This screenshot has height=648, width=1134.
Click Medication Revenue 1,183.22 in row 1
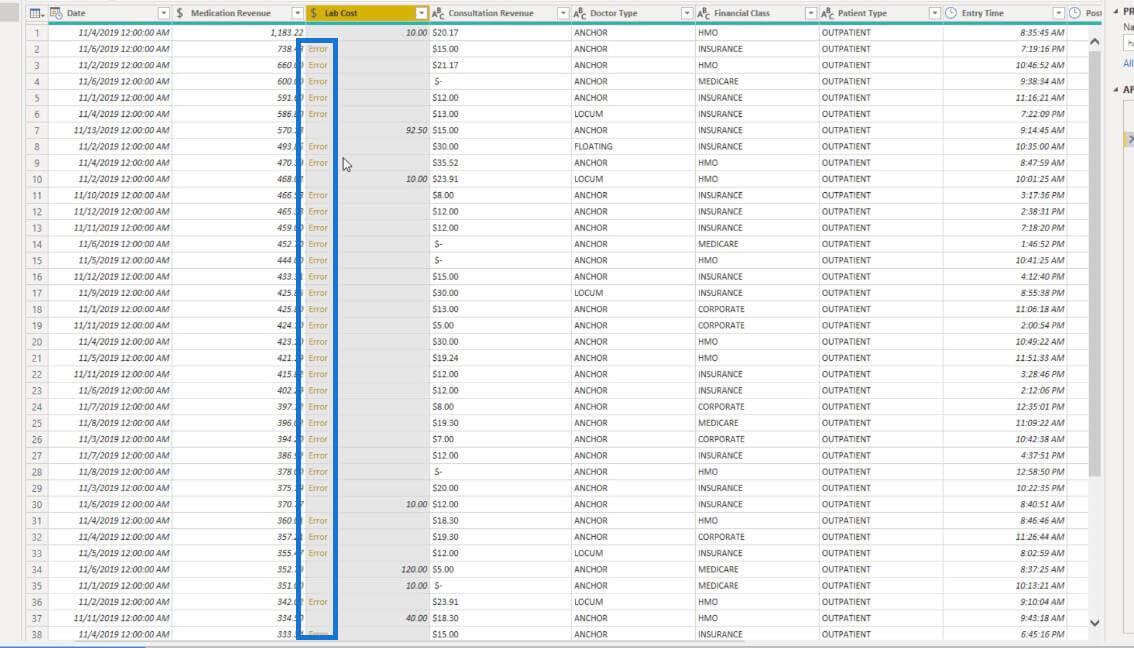point(286,33)
